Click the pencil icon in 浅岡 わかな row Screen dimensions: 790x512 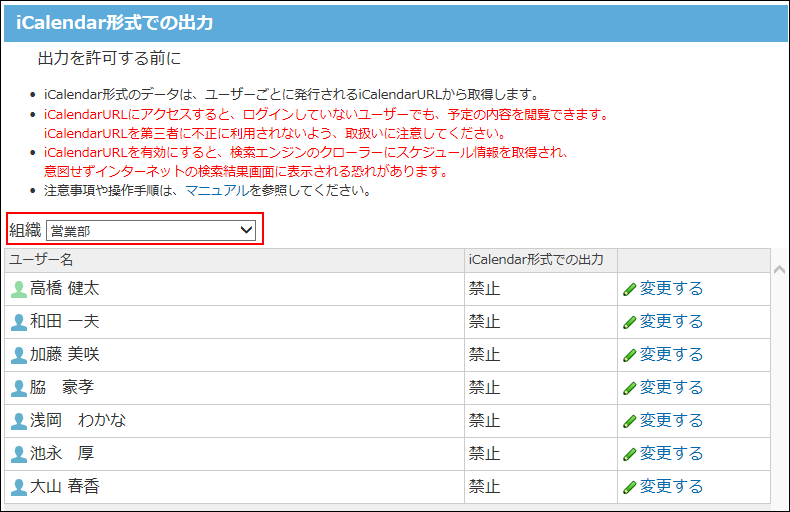click(x=629, y=421)
